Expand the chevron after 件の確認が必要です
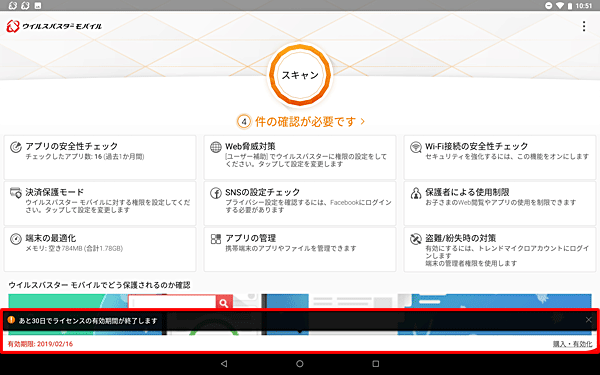The image size is (600, 375). point(362,122)
